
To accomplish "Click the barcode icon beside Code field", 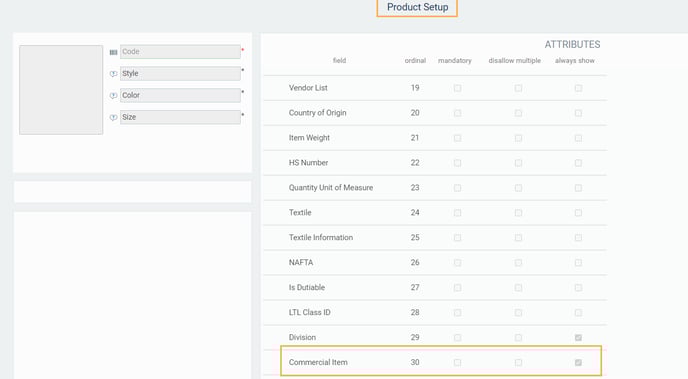I will tap(113, 52).
